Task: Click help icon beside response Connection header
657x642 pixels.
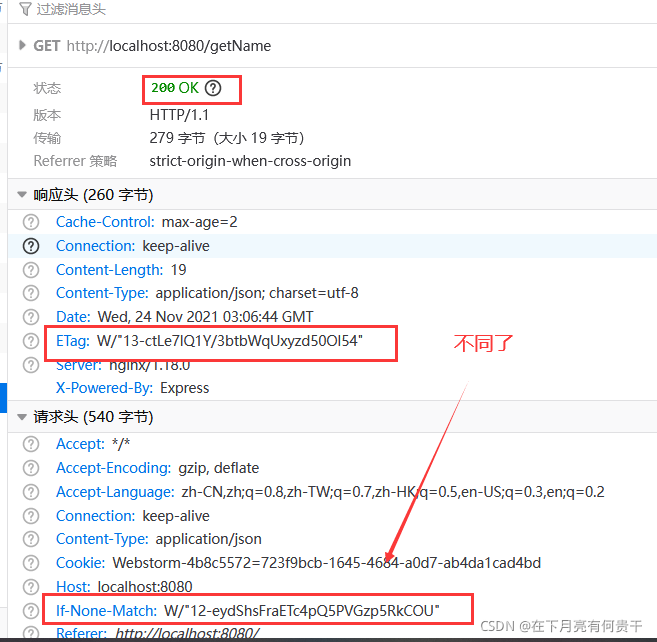Action: [x=31, y=246]
